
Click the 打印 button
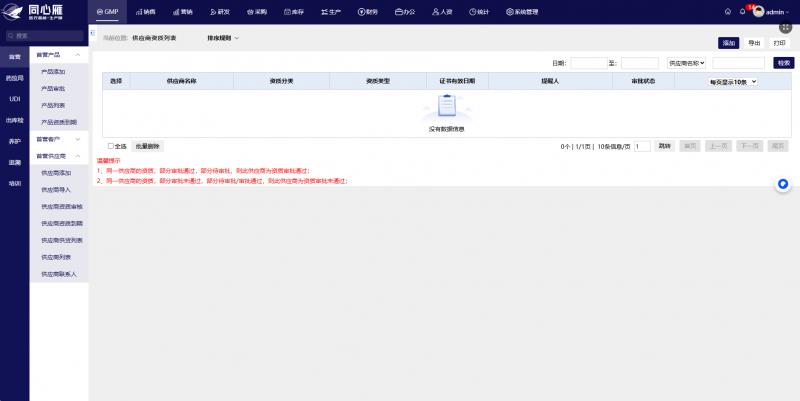click(779, 43)
